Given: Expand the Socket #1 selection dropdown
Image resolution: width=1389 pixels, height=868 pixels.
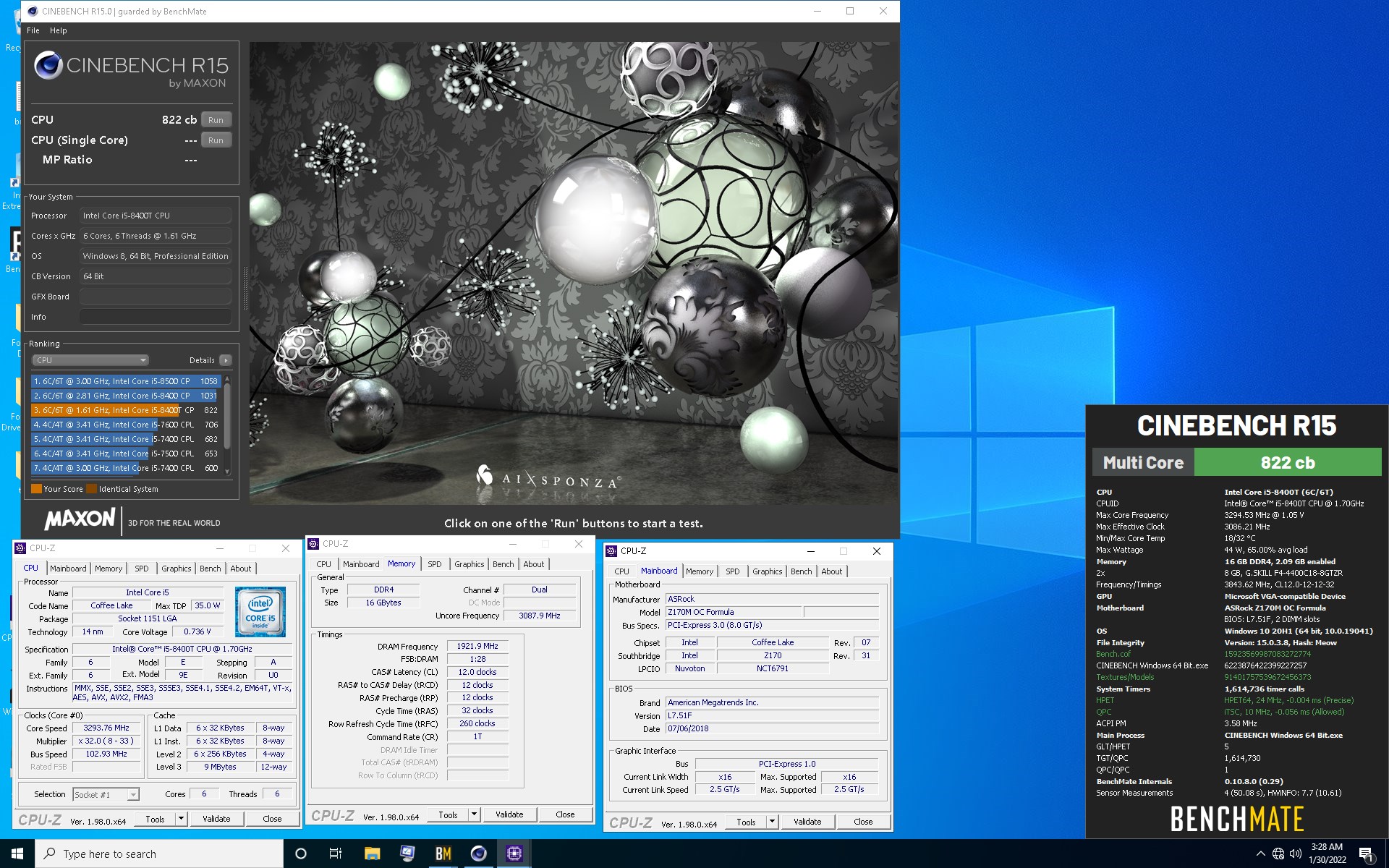Looking at the screenshot, I should pyautogui.click(x=133, y=794).
